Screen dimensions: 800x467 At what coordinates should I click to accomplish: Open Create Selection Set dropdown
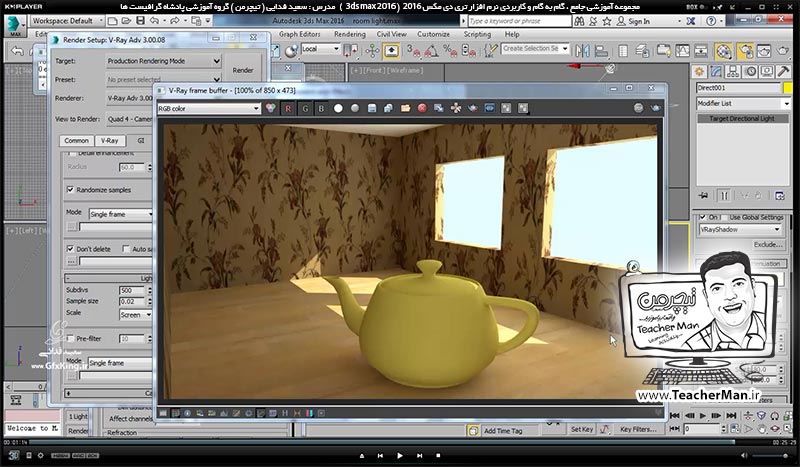coord(535,48)
